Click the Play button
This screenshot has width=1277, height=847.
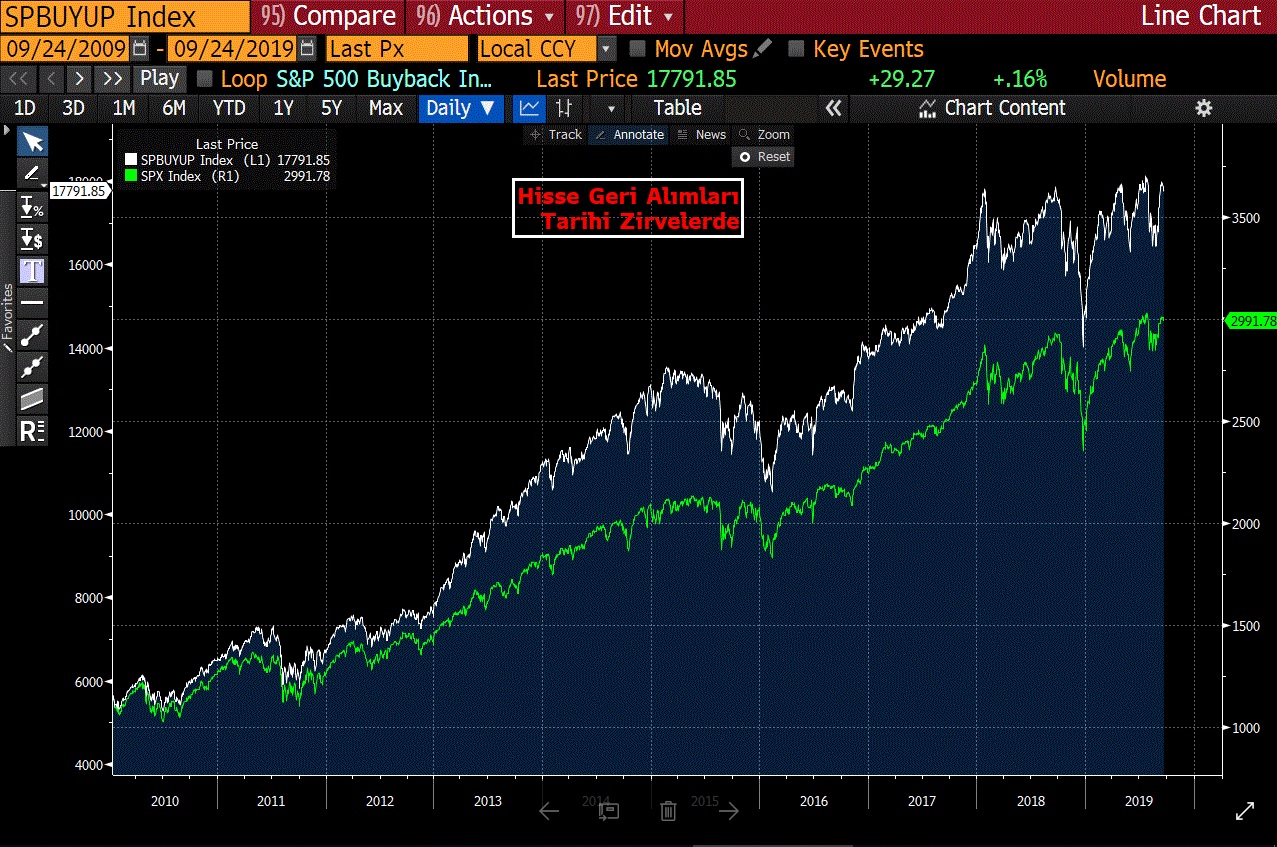(159, 78)
